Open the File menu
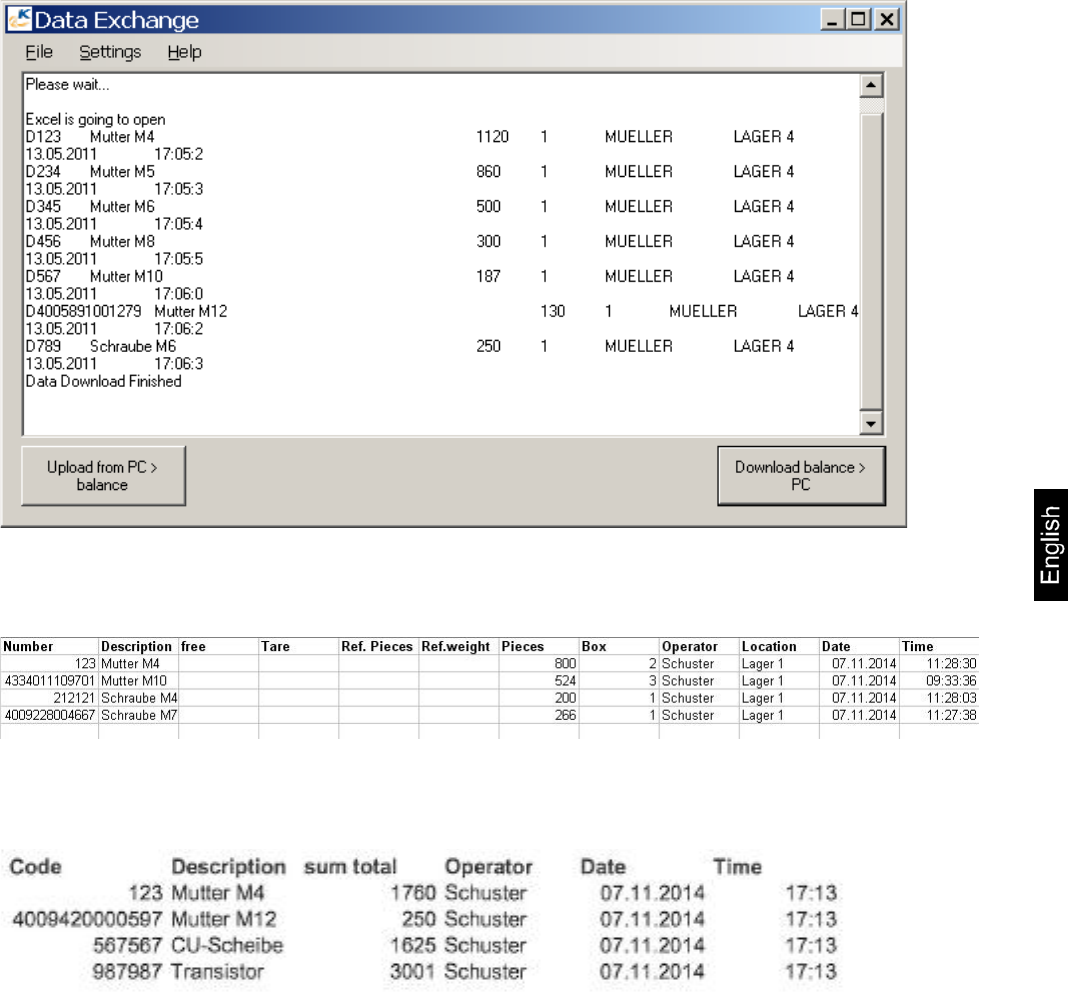 [39, 52]
